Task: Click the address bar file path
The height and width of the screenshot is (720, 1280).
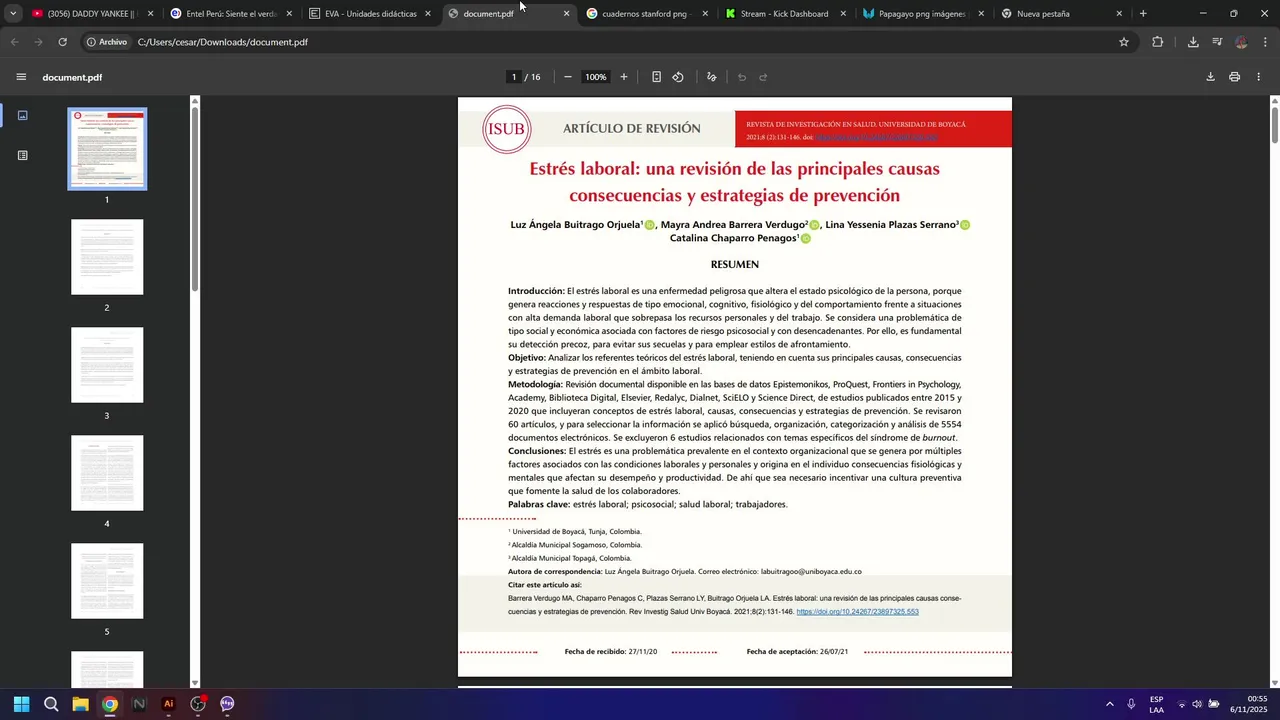Action: pyautogui.click(x=223, y=42)
